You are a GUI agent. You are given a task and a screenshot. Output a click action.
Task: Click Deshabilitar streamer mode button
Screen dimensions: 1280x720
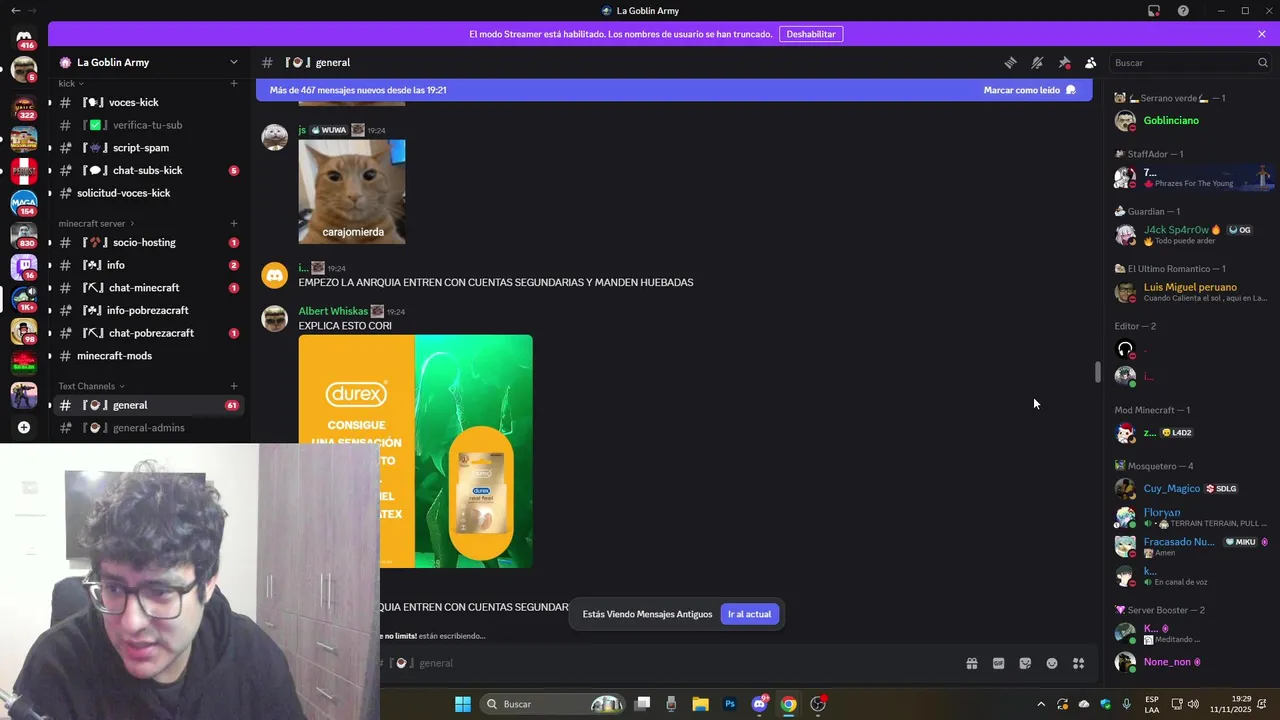point(810,34)
